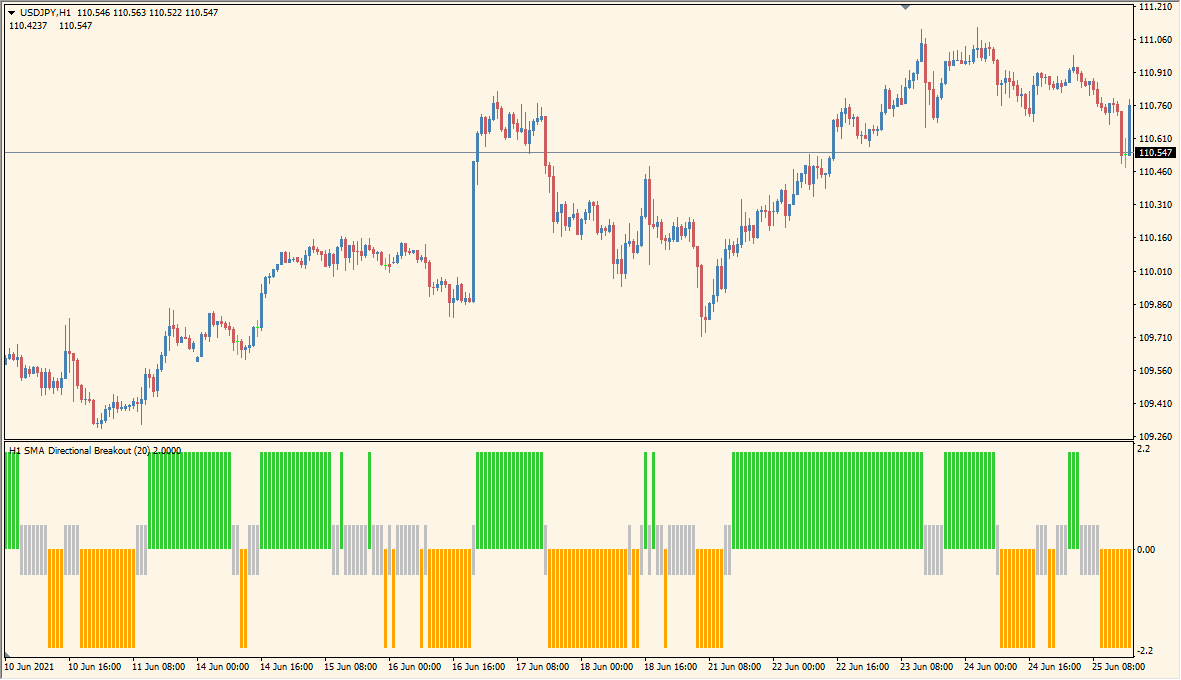Image resolution: width=1181 pixels, height=680 pixels.
Task: Click the 18 Jun 16:00 time label
Action: [670, 666]
